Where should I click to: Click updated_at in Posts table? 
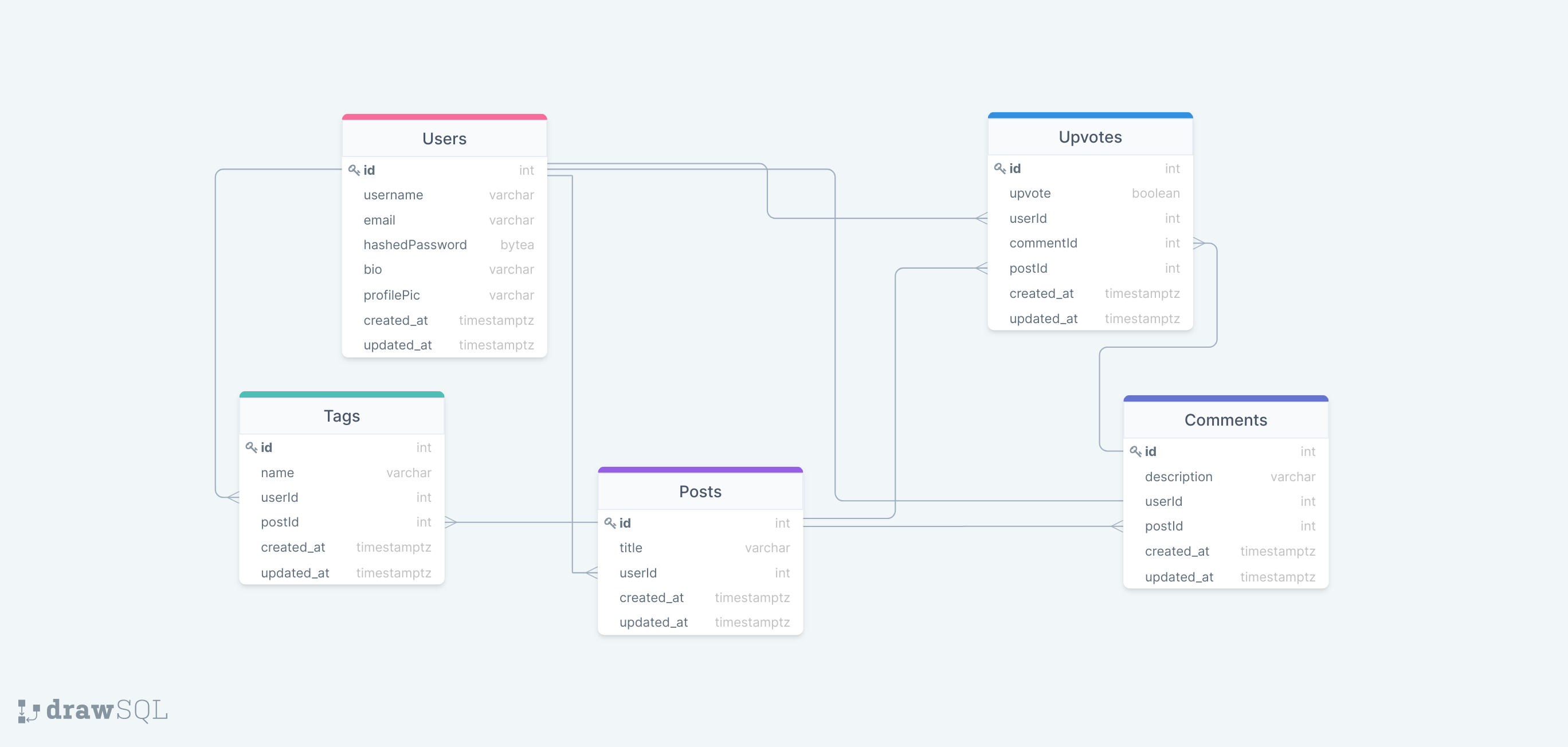pos(700,622)
